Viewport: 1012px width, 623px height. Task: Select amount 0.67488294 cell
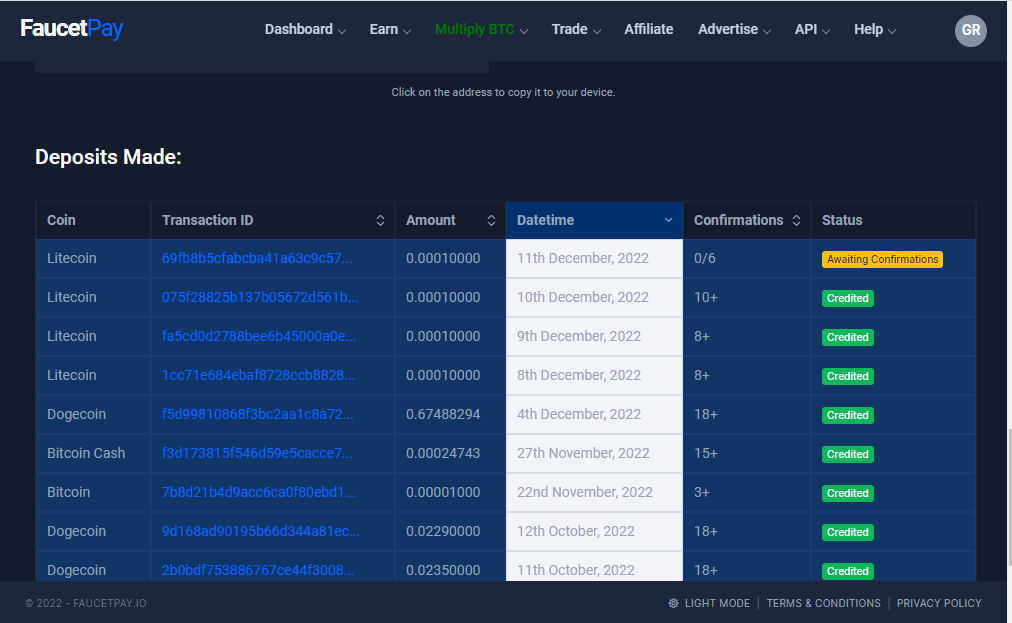(450, 414)
